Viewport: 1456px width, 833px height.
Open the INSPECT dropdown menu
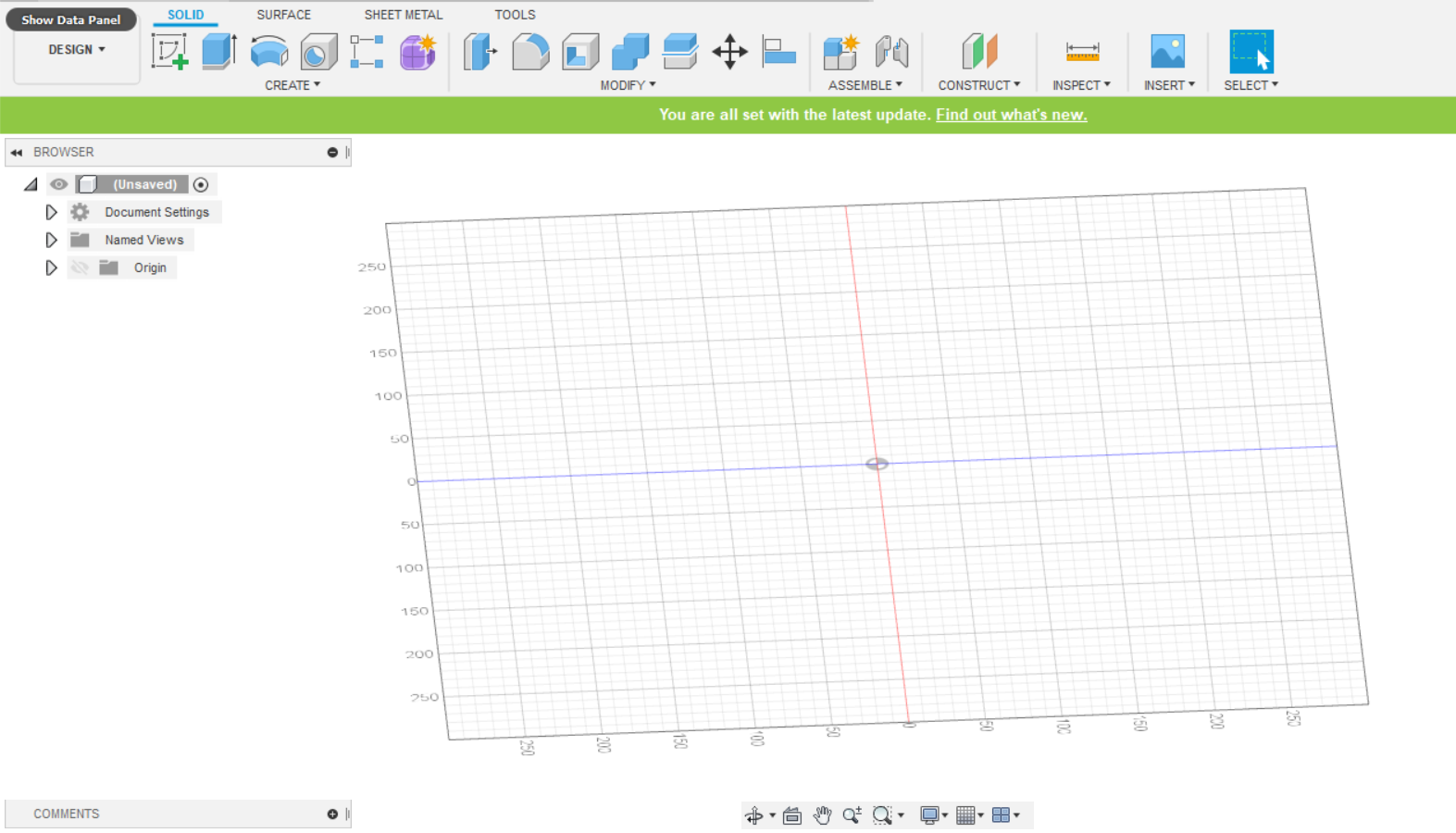click(x=1081, y=85)
